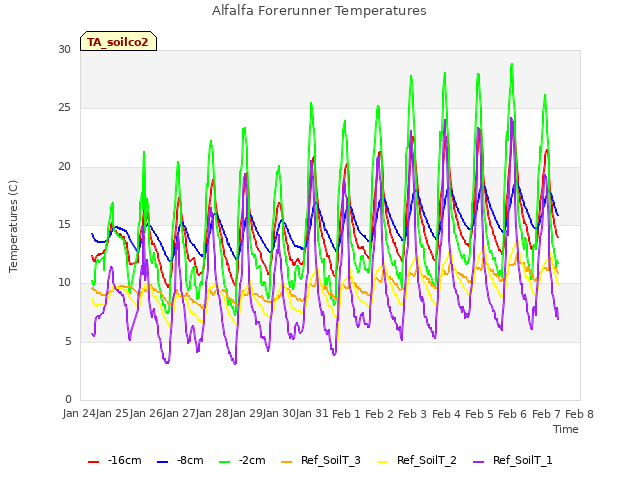Toggle the Ref_SoilT_3 legend entry
The height and width of the screenshot is (480, 640).
click(321, 460)
